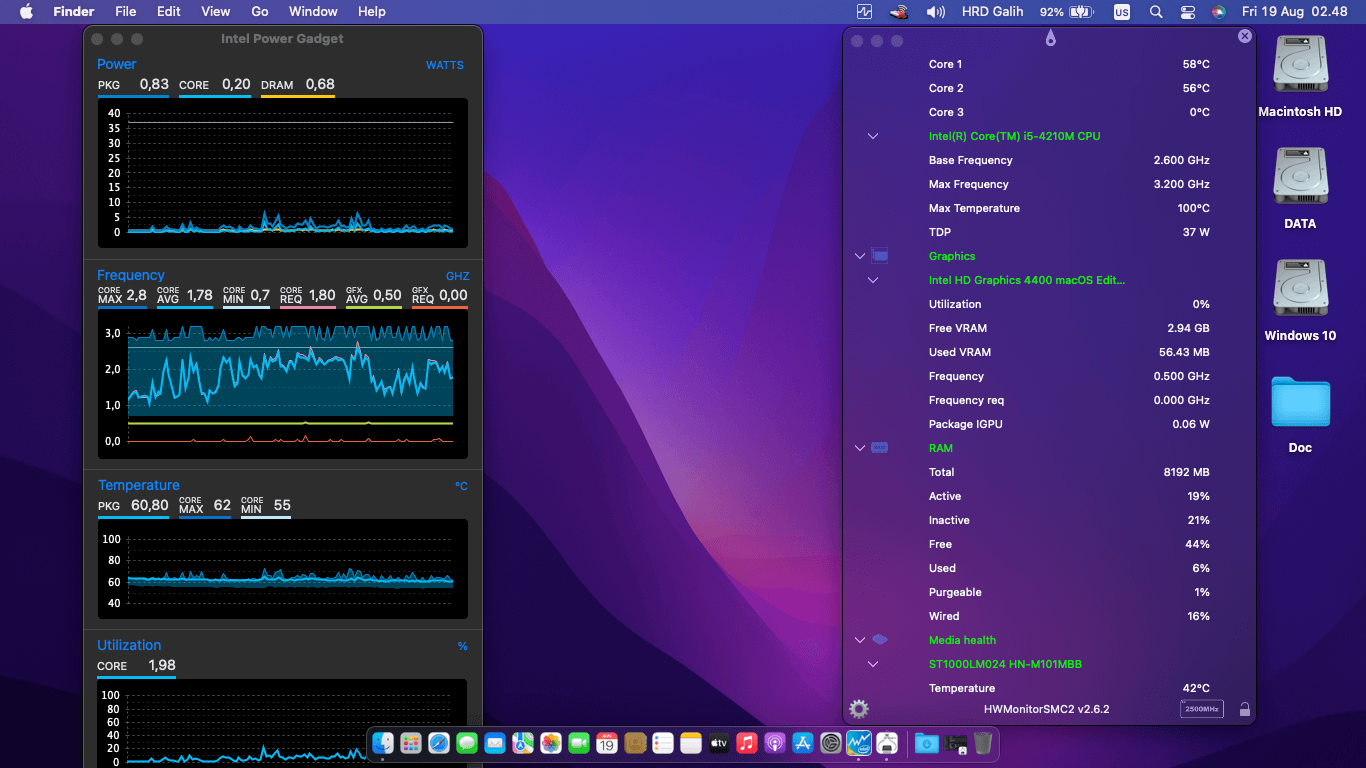The width and height of the screenshot is (1366, 768).
Task: Open System Preferences from the Dock
Action: tap(831, 743)
